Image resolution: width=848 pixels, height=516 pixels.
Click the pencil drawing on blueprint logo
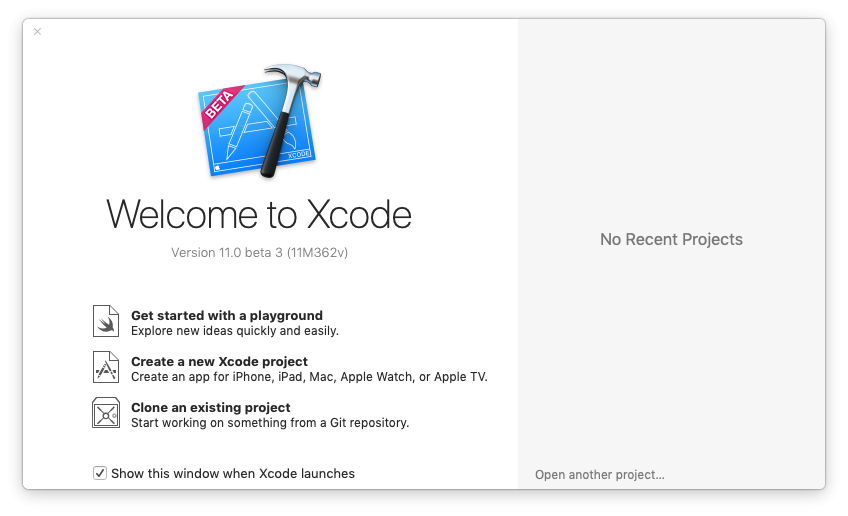[239, 131]
